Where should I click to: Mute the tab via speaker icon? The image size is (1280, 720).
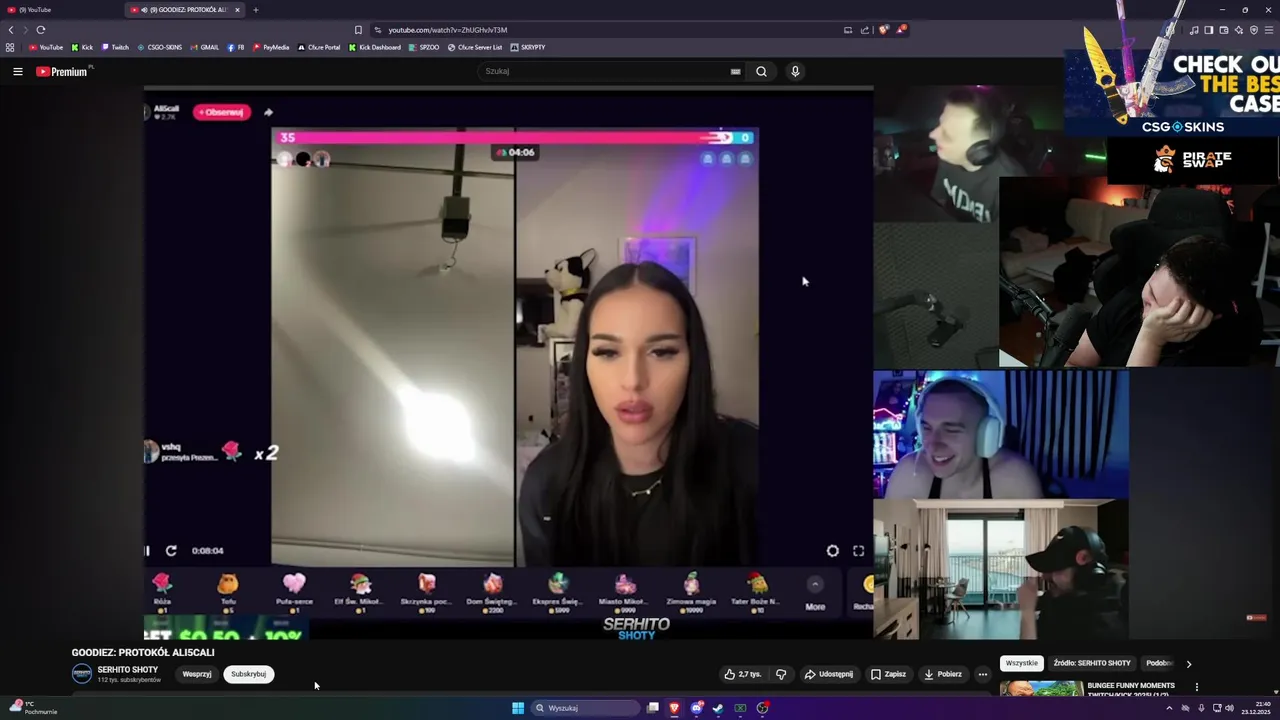point(145,10)
